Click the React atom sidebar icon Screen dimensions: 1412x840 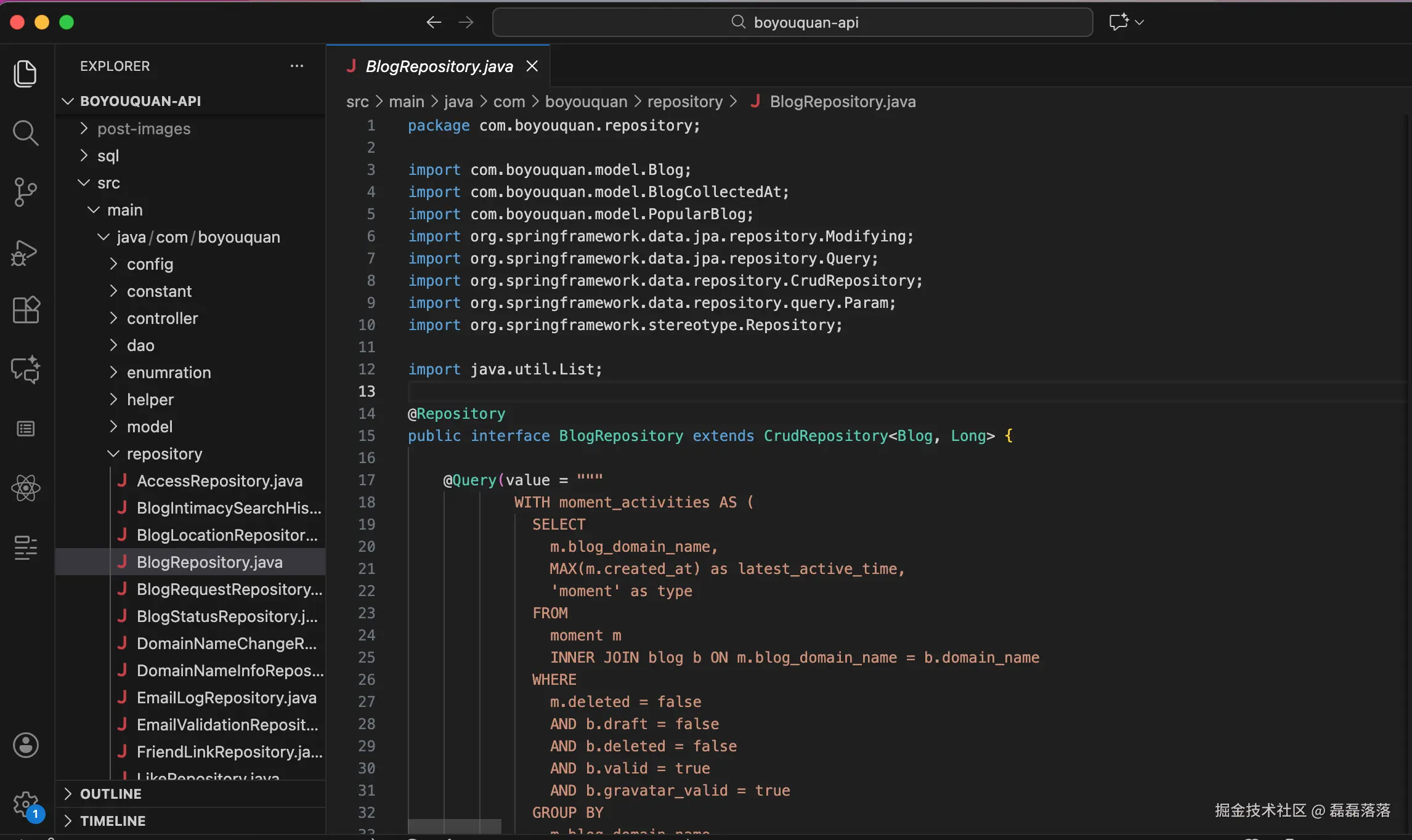pos(25,488)
